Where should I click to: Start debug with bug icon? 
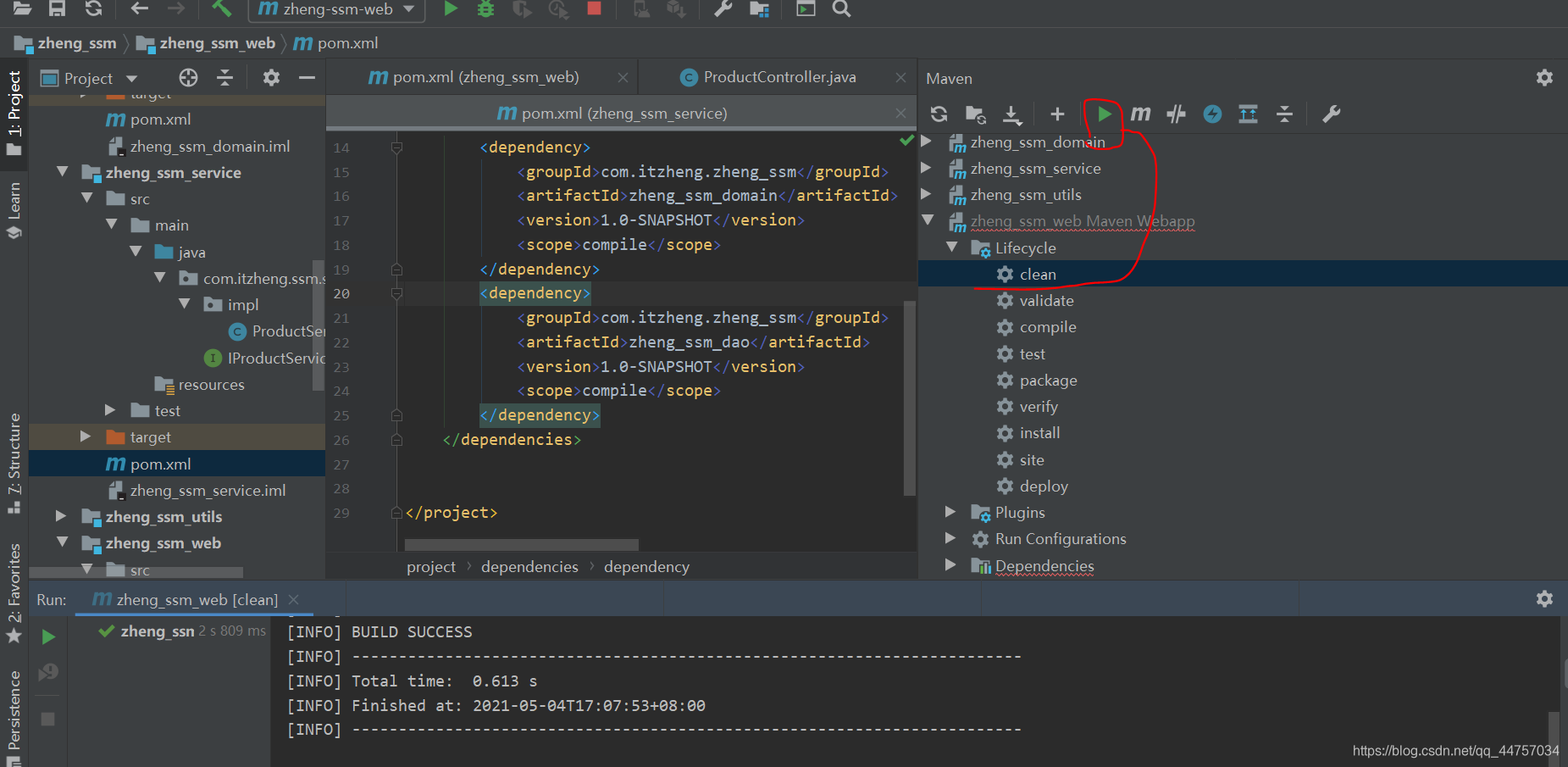[x=485, y=8]
